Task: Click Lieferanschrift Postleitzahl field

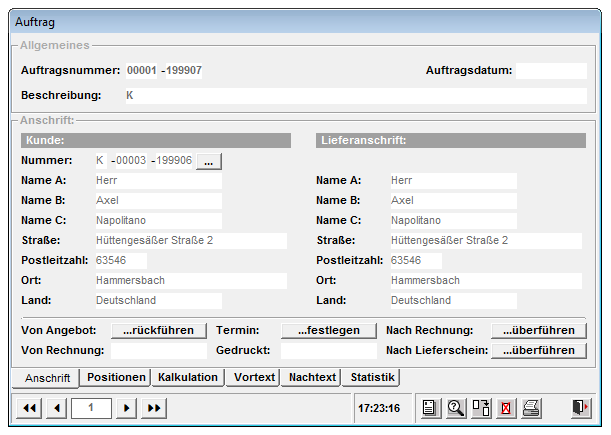Action: coord(416,261)
